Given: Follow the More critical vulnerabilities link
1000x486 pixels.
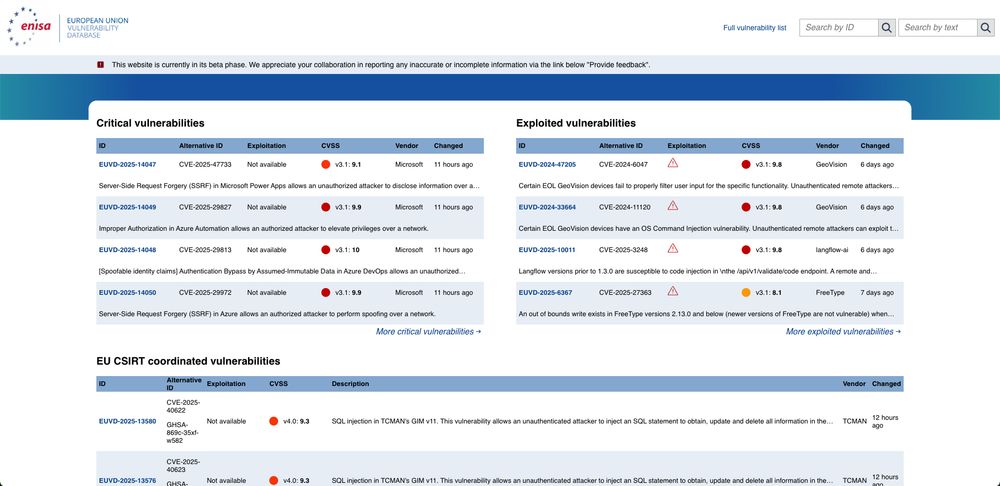Looking at the screenshot, I should click(x=428, y=332).
